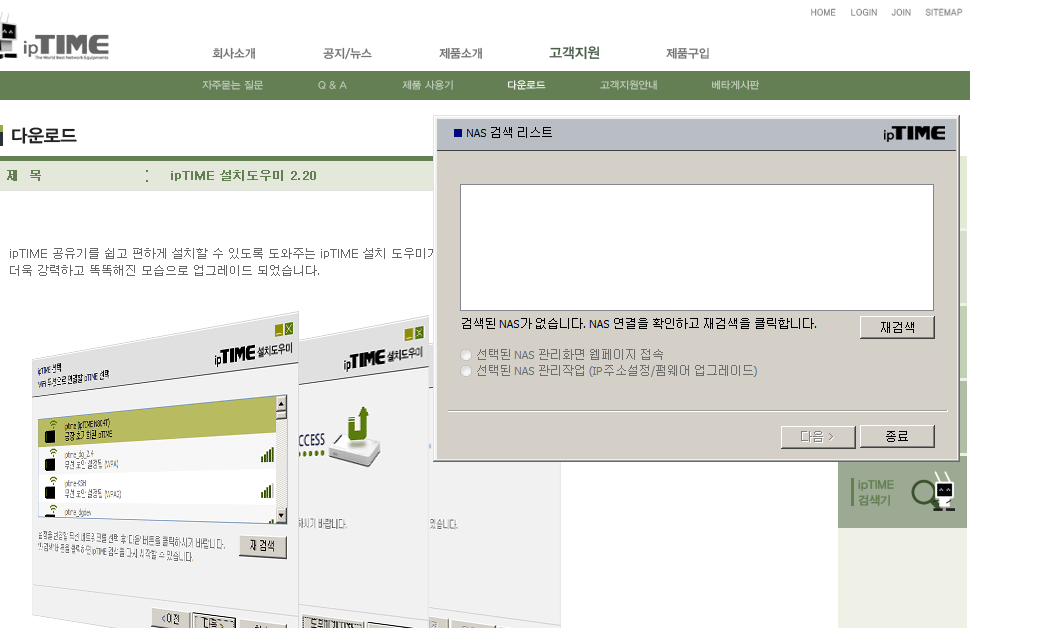Image resolution: width=1059 pixels, height=628 pixels.
Task: Go to 자주묻는 질문 submenu
Action: pos(232,85)
